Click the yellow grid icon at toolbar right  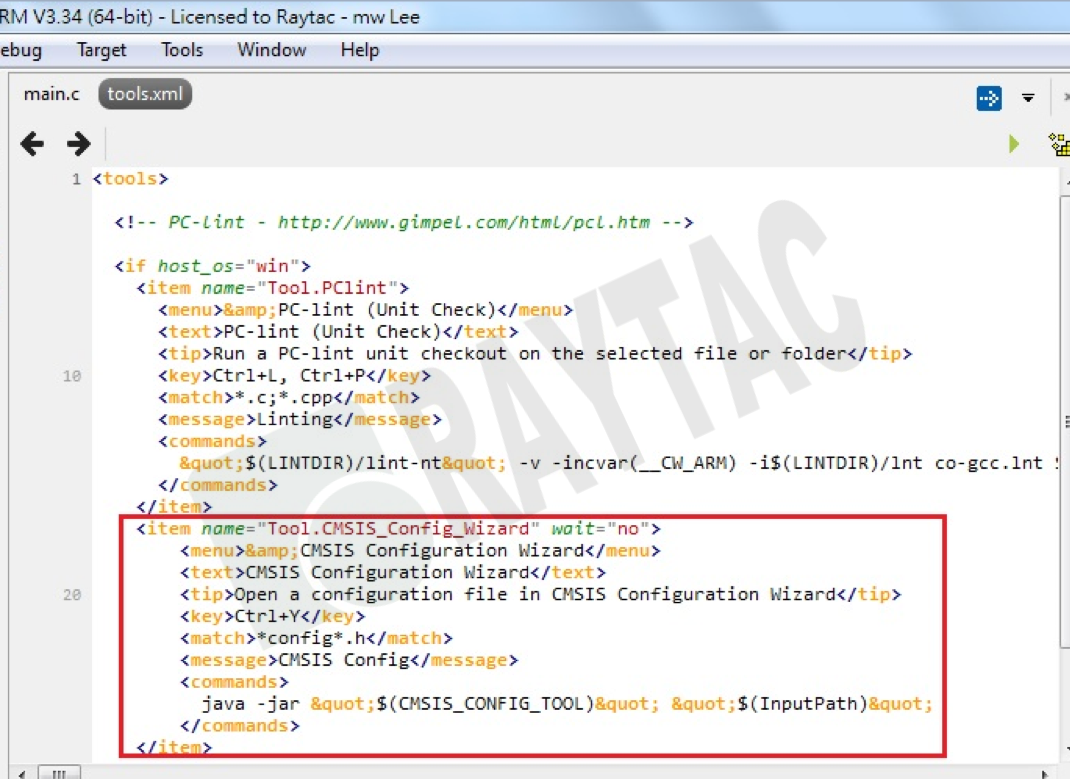1059,145
